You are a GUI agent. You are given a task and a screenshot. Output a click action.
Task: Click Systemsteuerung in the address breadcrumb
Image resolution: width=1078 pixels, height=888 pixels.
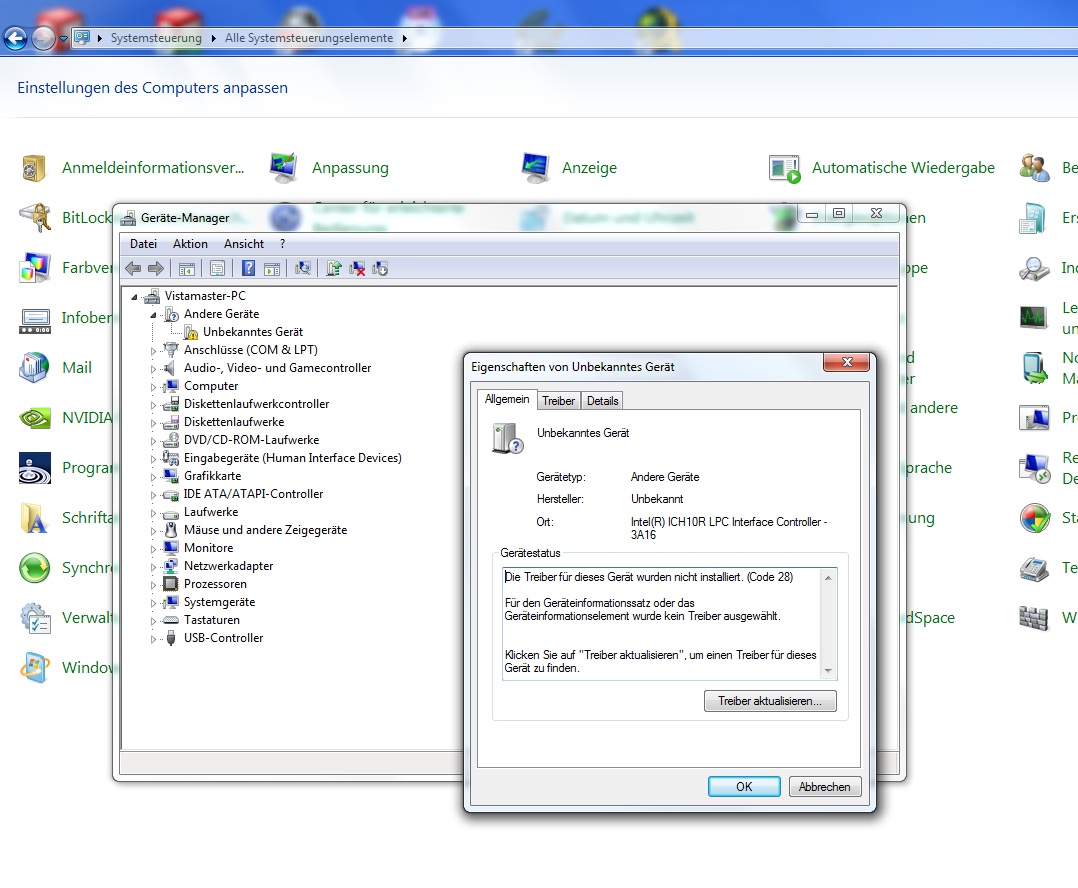click(x=156, y=38)
